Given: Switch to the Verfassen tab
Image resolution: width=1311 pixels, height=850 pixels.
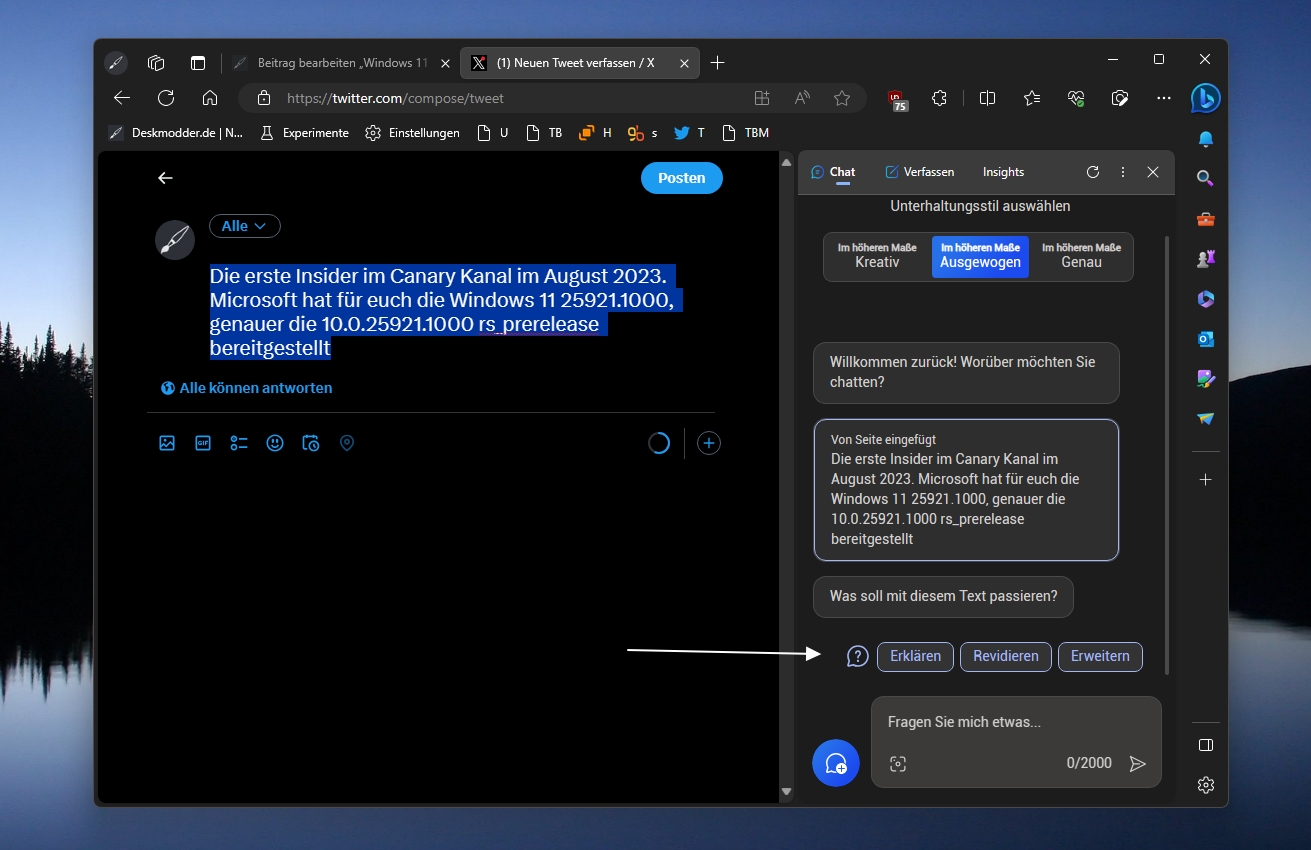Looking at the screenshot, I should pos(919,172).
